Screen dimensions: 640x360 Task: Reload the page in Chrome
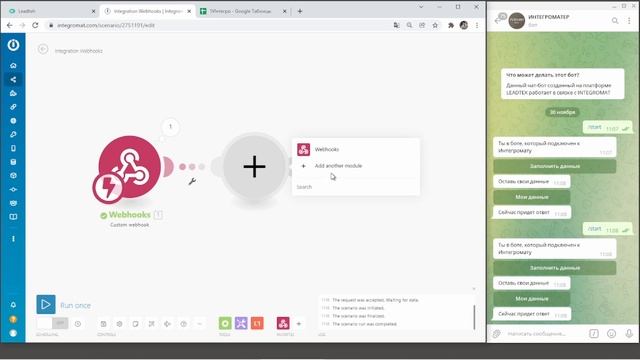(35, 25)
